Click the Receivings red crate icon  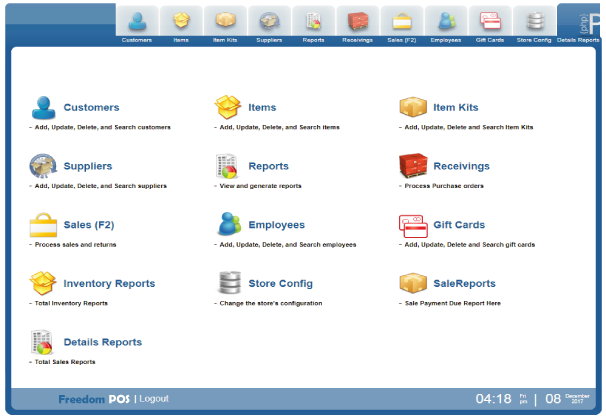click(413, 166)
